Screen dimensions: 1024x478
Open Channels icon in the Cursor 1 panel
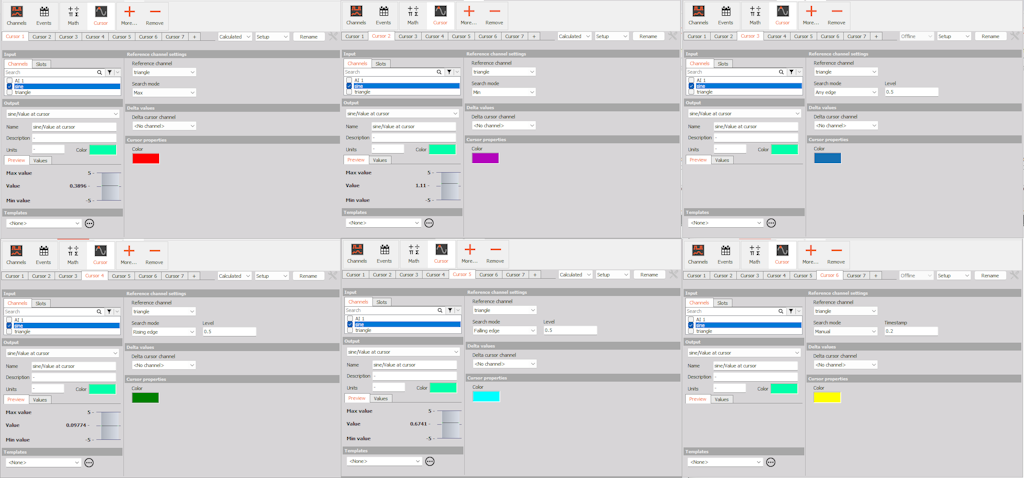pos(16,14)
